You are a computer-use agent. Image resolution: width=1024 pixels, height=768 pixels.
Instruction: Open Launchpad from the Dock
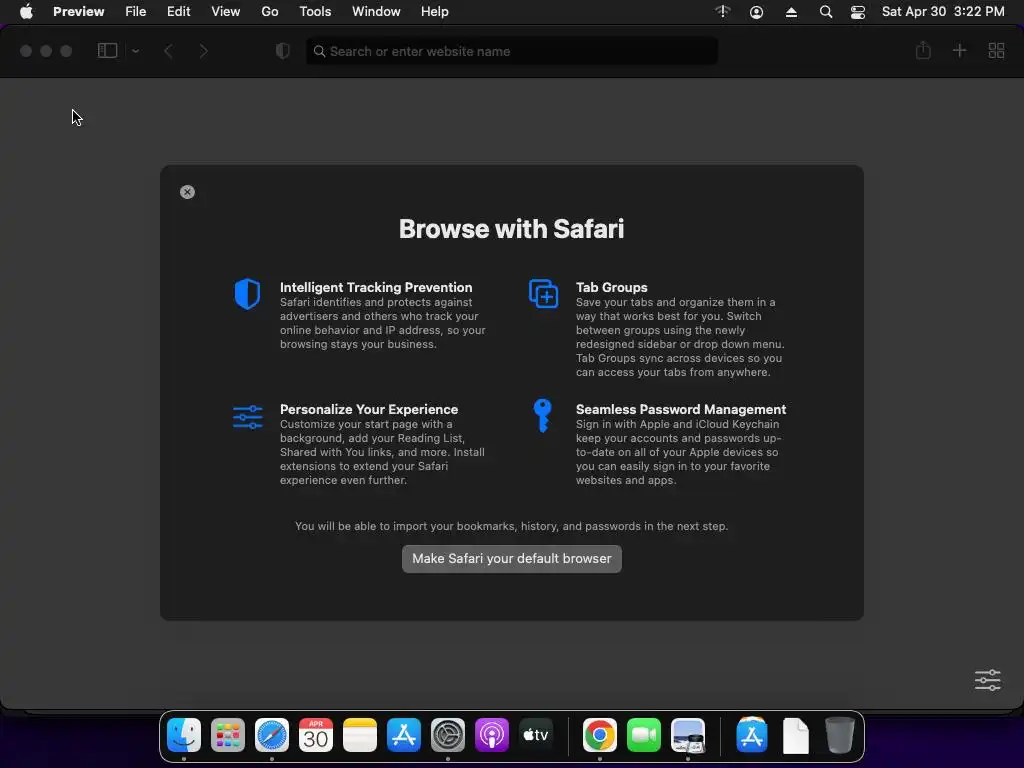(x=228, y=735)
